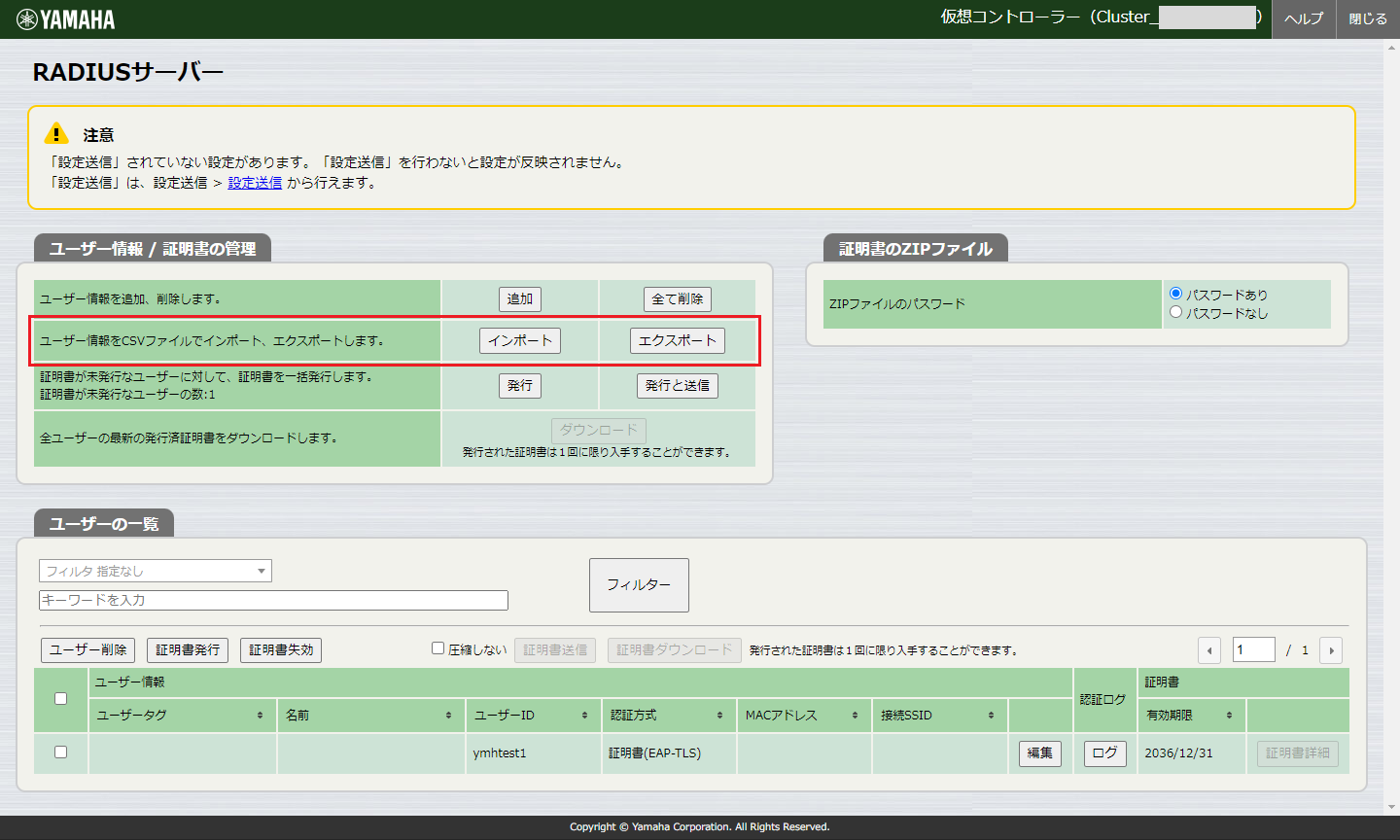Open the ヘルプ menu item
Viewport: 1400px width, 840px height.
[1303, 18]
